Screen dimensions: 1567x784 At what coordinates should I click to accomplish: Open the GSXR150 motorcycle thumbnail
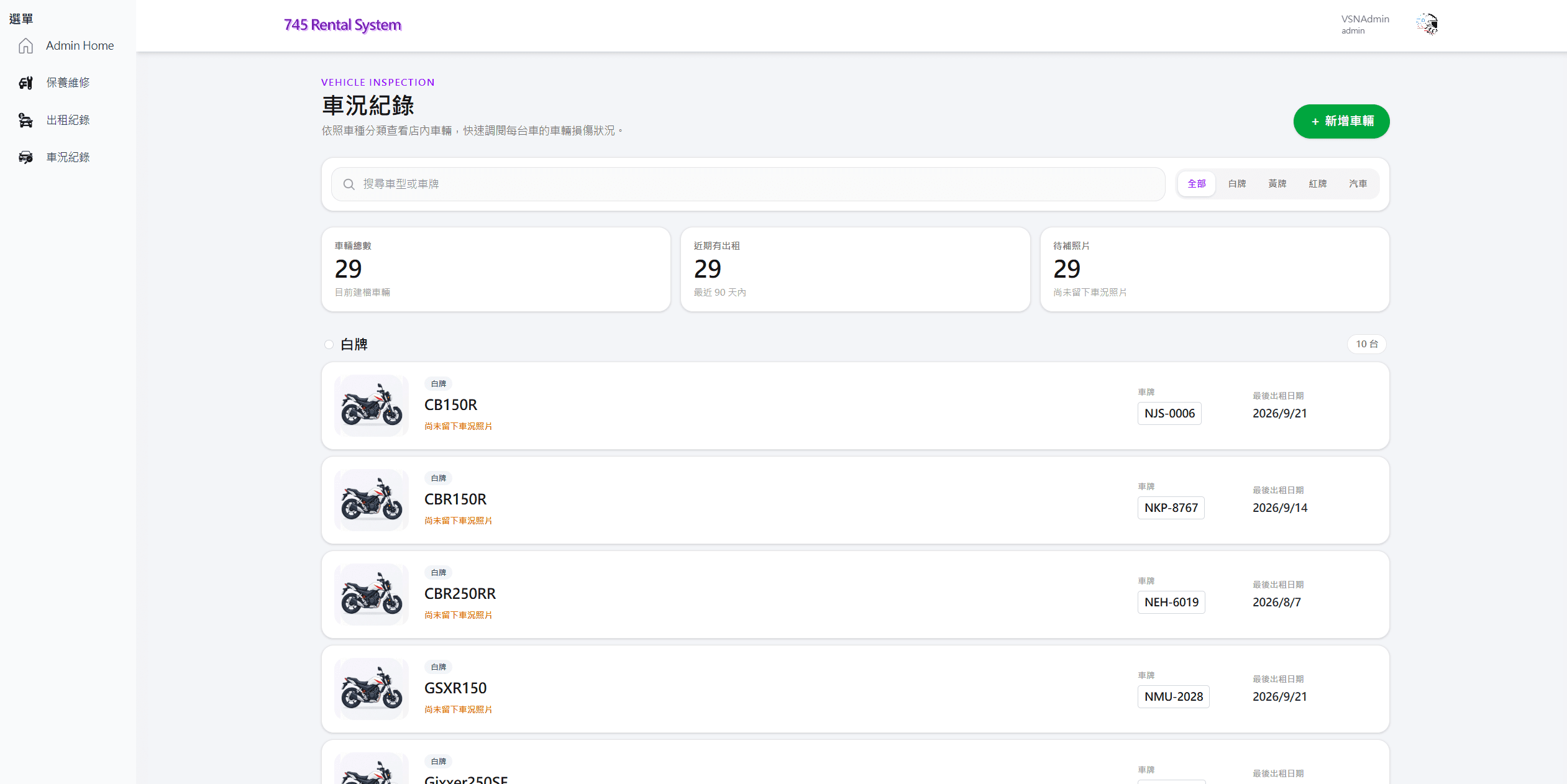372,689
